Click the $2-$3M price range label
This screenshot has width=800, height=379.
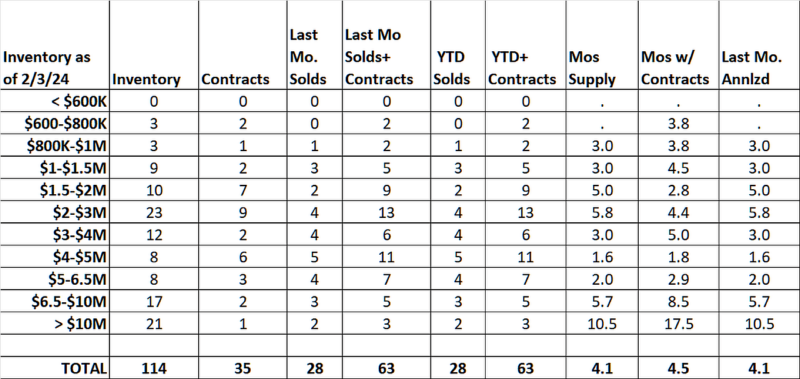[78, 212]
